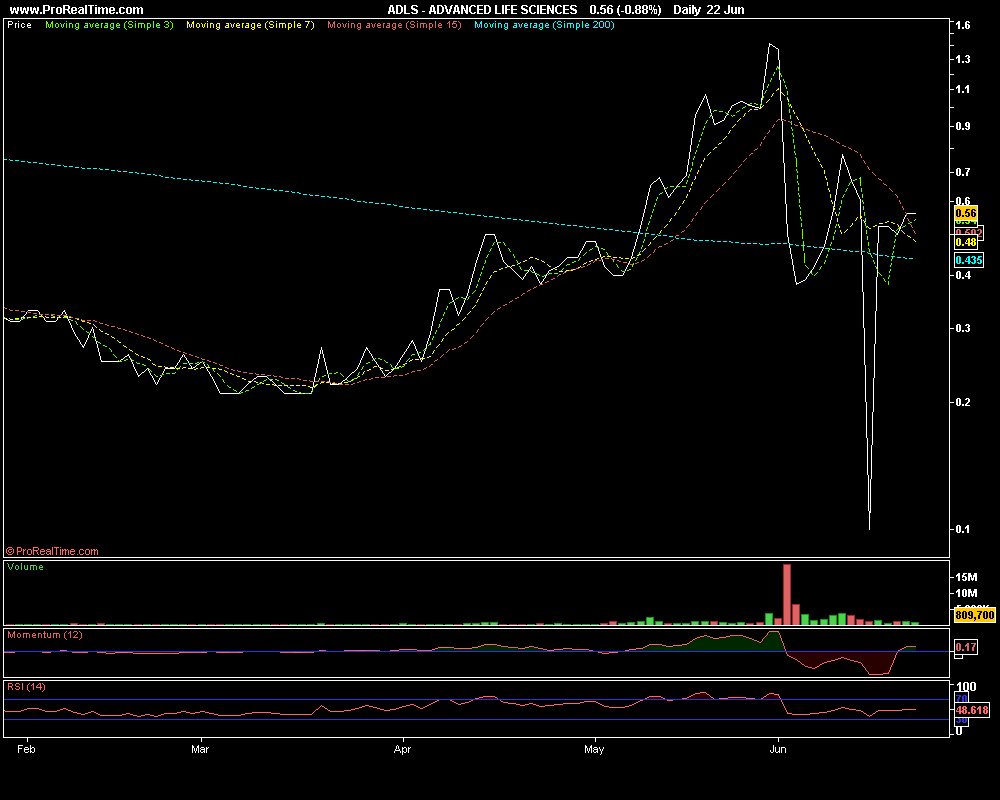Click the 100 RSI axis label
1000x800 pixels.
click(966, 687)
